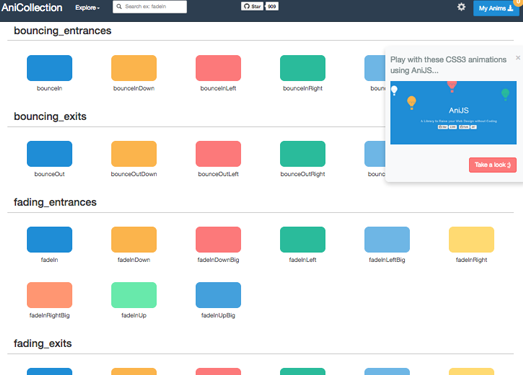This screenshot has height=375, width=523.
Task: Click the fadeInRightBig label
Action: [x=49, y=316]
